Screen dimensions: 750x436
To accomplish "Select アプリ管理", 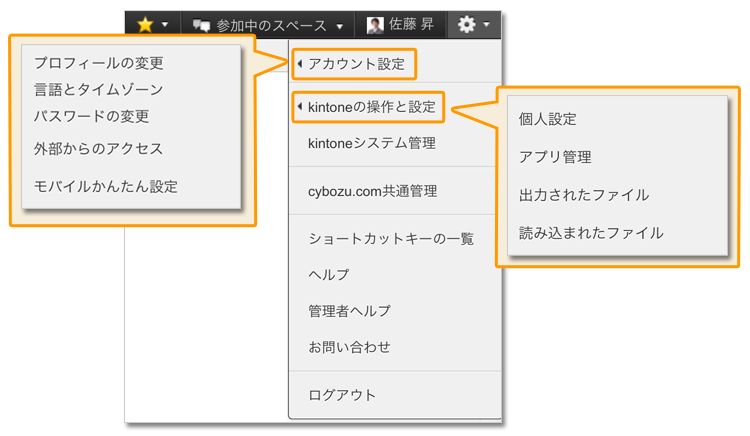I will pos(555,157).
